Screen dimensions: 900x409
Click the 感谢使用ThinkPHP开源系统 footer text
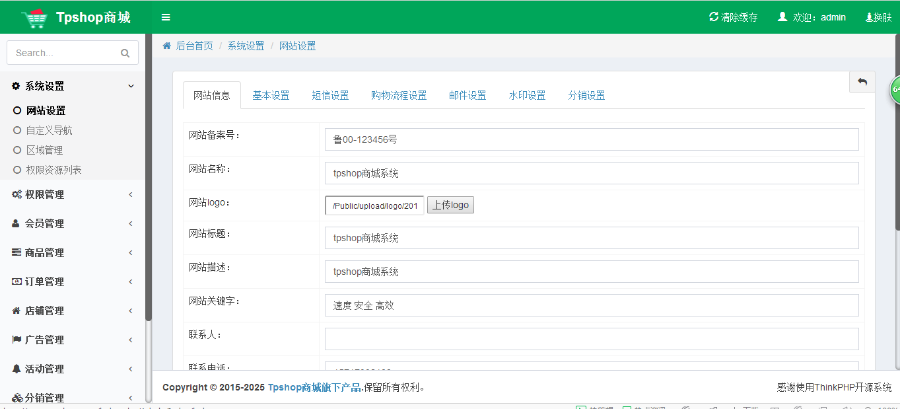pos(834,387)
